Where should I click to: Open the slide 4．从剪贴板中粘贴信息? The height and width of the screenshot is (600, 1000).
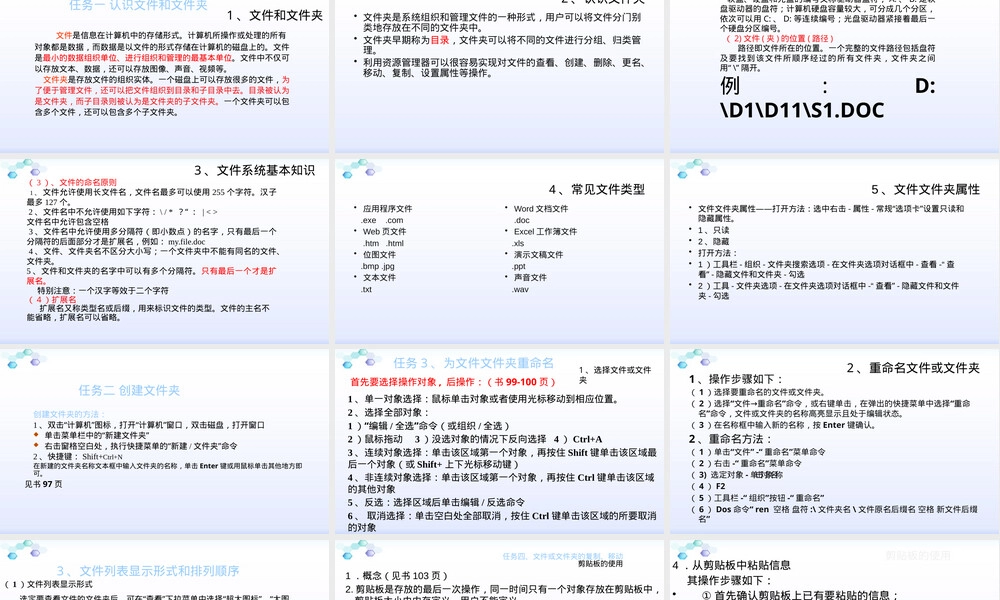click(834, 570)
